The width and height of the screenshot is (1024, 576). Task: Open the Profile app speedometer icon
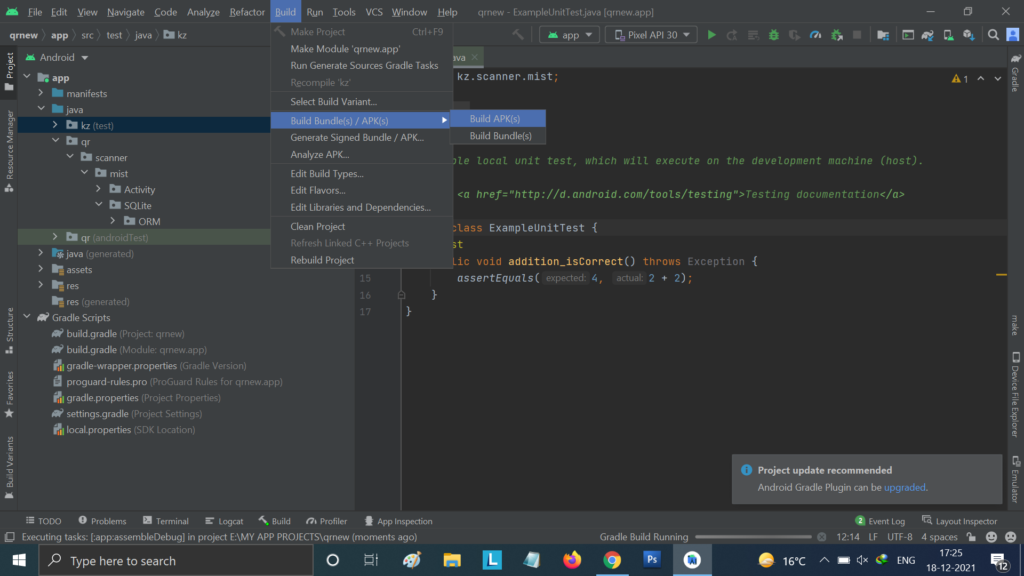(x=816, y=35)
